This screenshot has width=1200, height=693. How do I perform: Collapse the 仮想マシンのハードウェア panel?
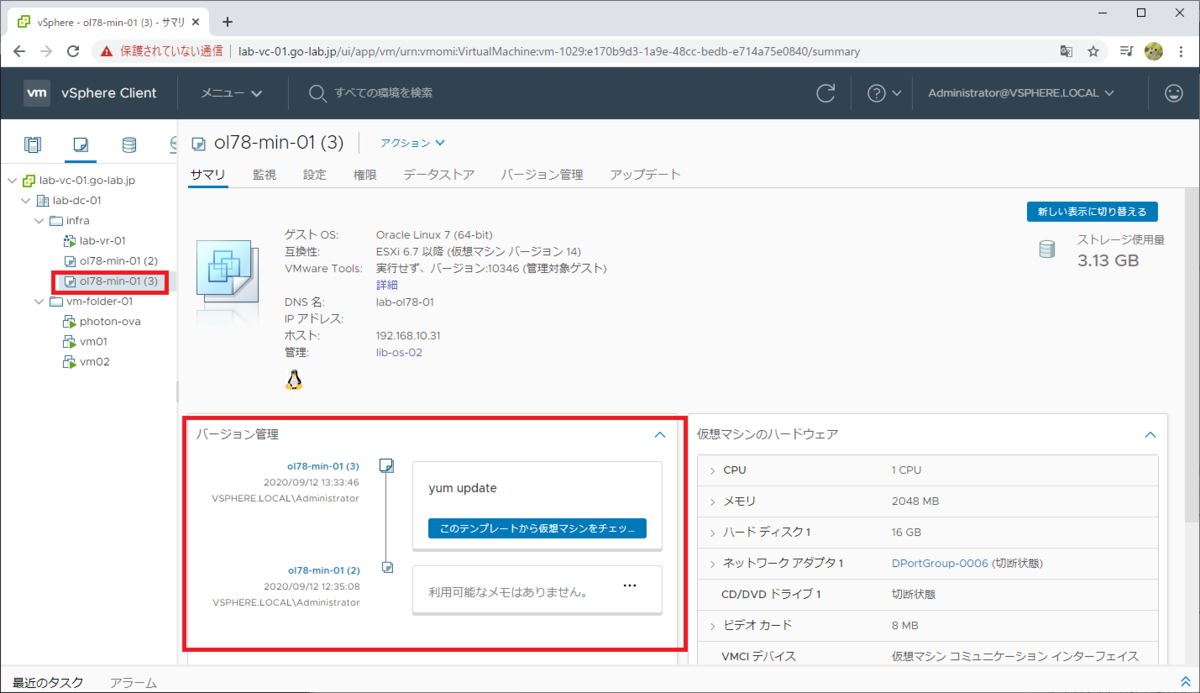coord(1150,435)
